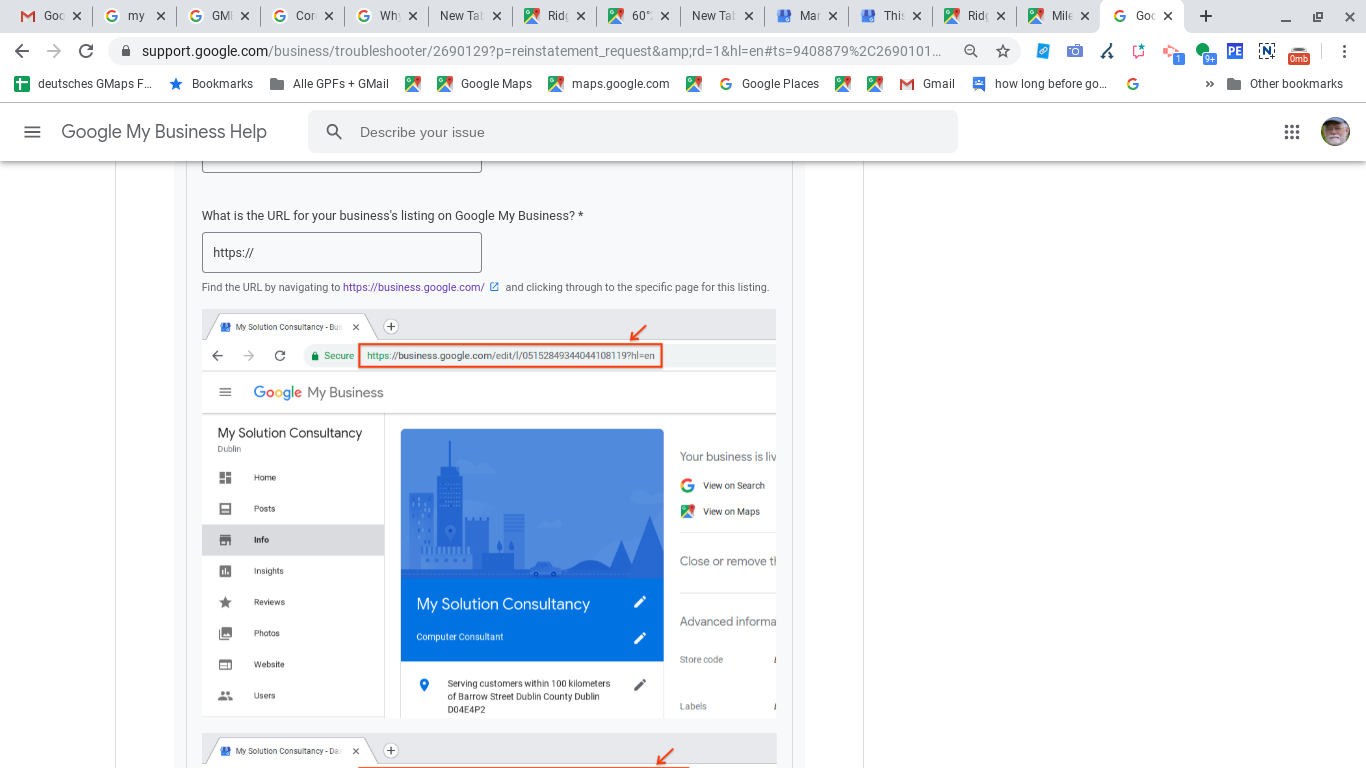Image resolution: width=1366 pixels, height=768 pixels.
Task: Click the zoom magnifier icon in address bar
Action: tap(971, 51)
